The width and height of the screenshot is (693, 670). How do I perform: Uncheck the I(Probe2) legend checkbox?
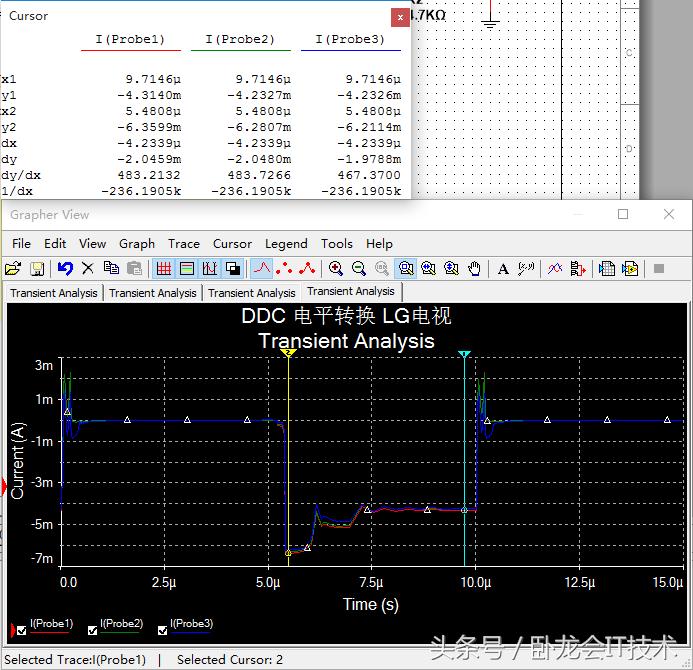click(92, 631)
